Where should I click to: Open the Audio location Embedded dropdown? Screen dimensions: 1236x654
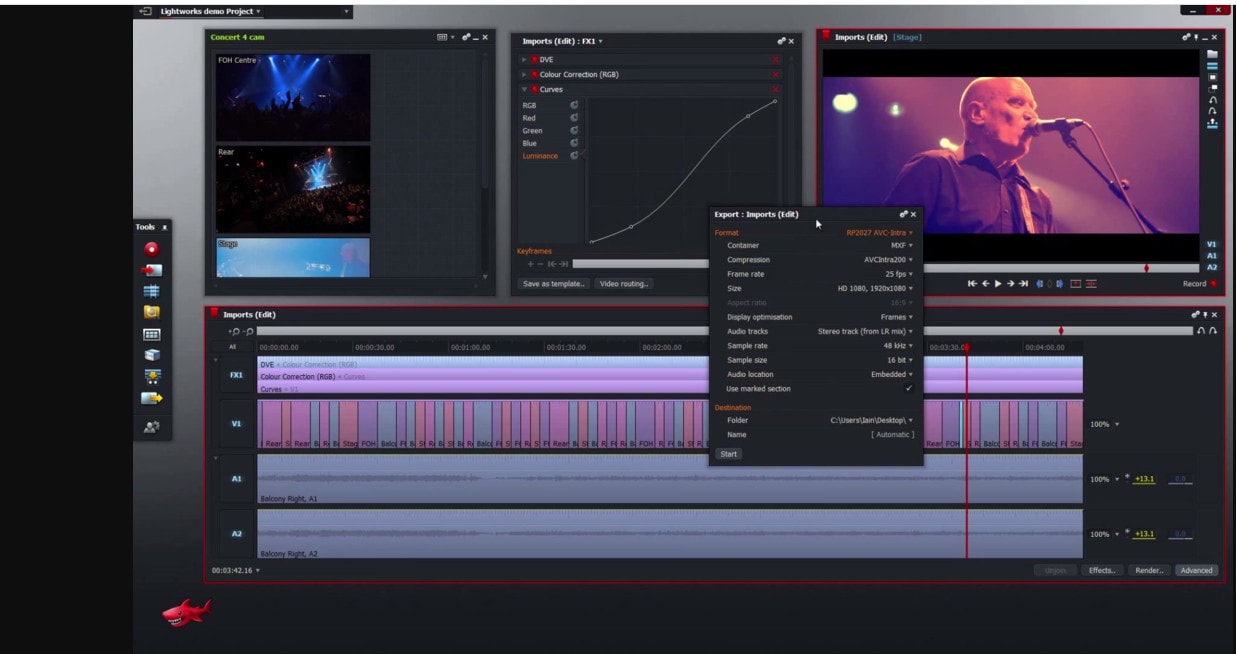tap(892, 374)
